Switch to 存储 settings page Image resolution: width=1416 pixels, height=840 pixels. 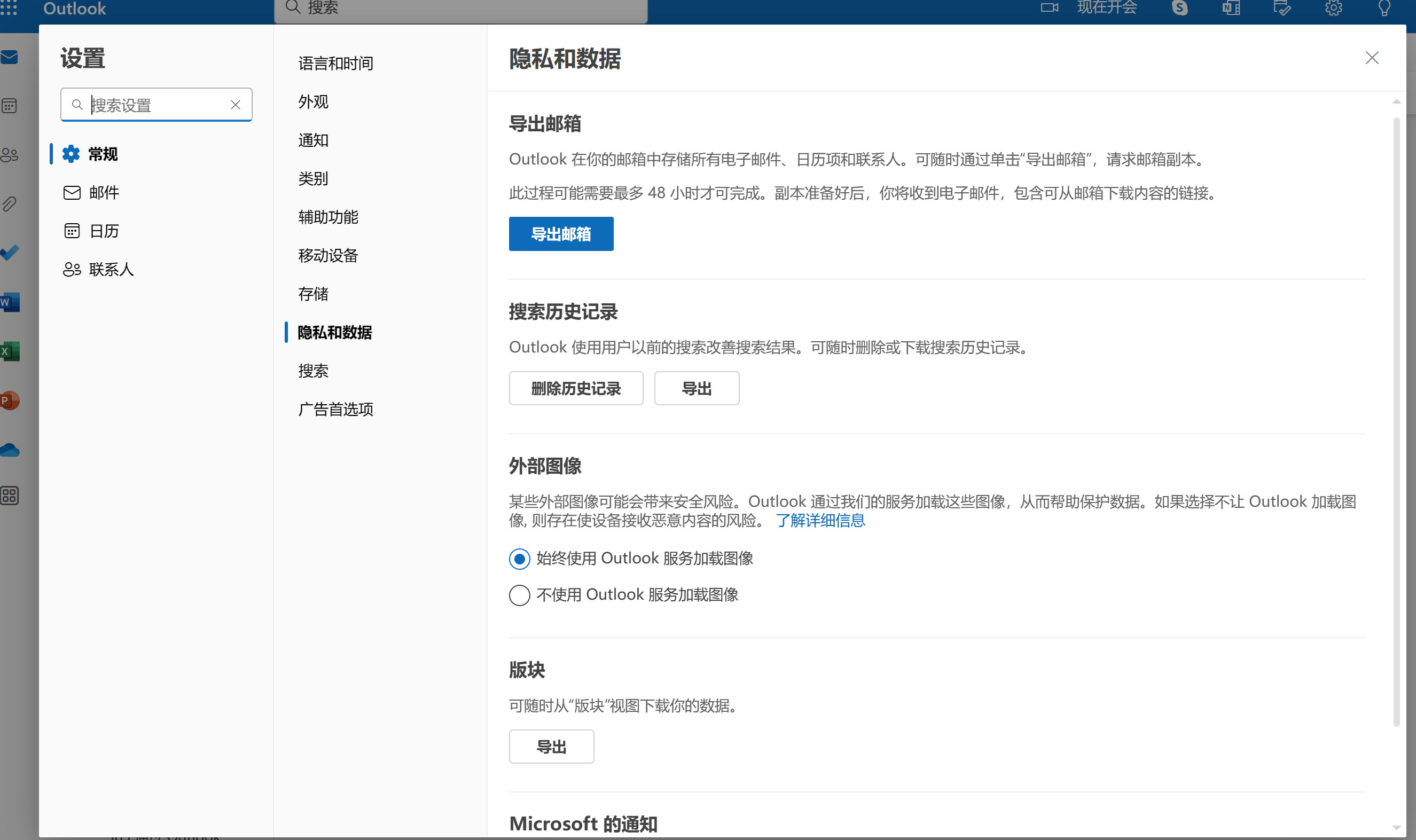coord(313,294)
